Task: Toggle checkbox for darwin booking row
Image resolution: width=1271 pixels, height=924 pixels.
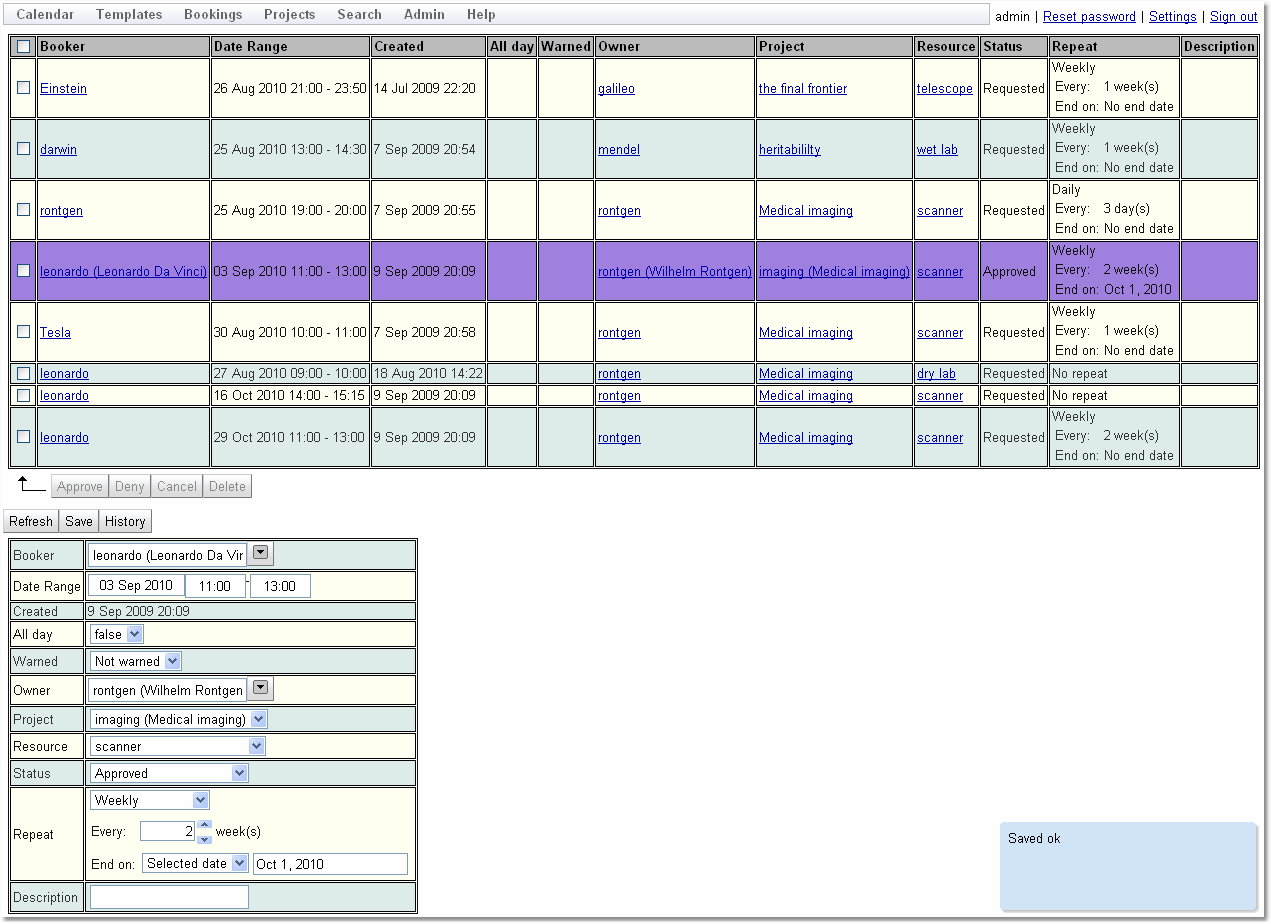Action: pos(24,149)
